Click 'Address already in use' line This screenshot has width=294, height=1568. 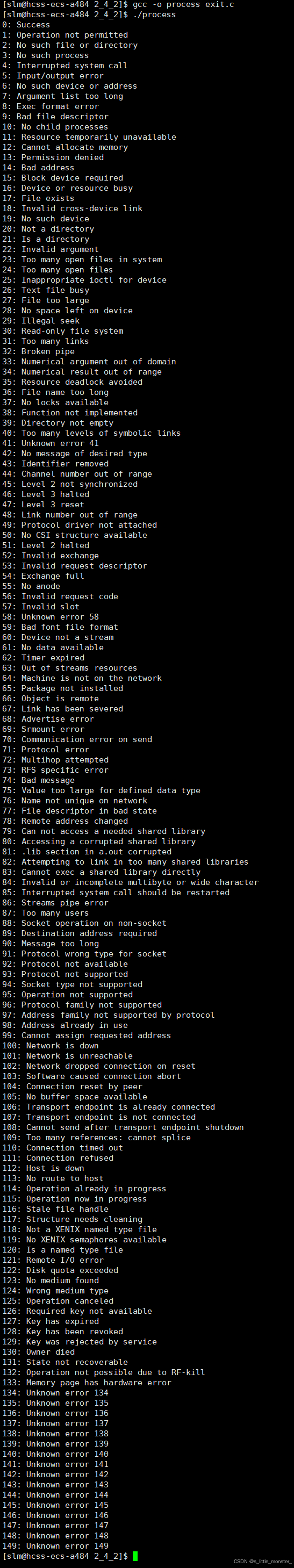pyautogui.click(x=68, y=1025)
